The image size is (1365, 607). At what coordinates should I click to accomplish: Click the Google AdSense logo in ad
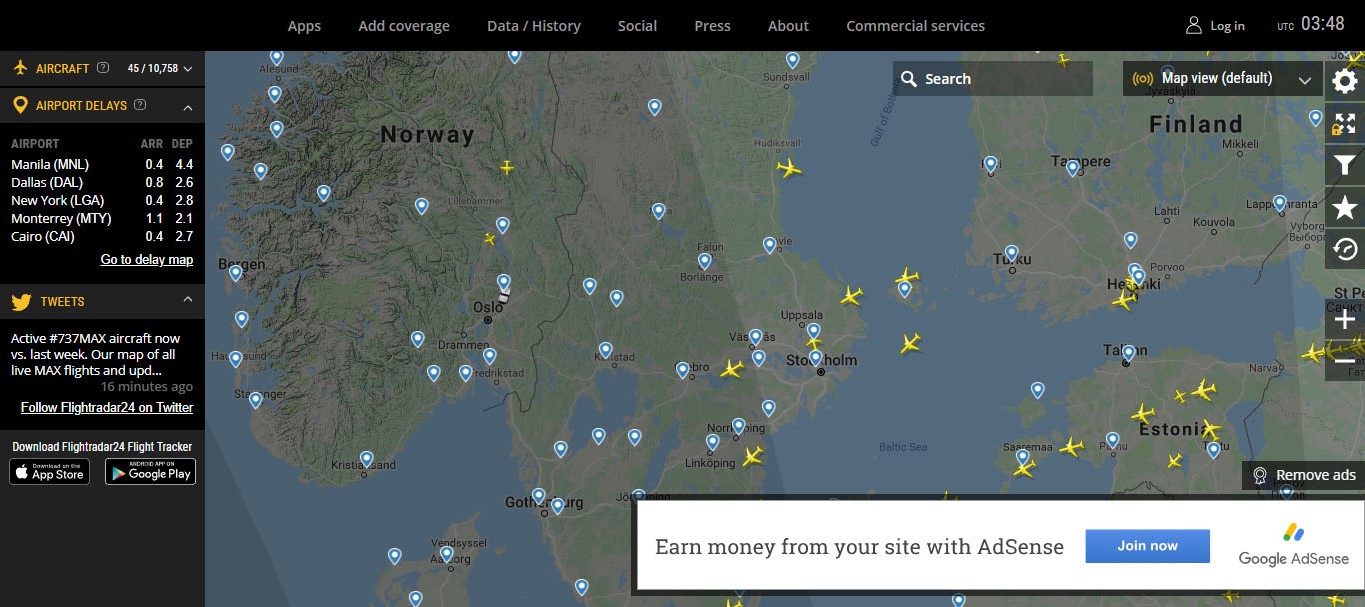(x=1293, y=546)
